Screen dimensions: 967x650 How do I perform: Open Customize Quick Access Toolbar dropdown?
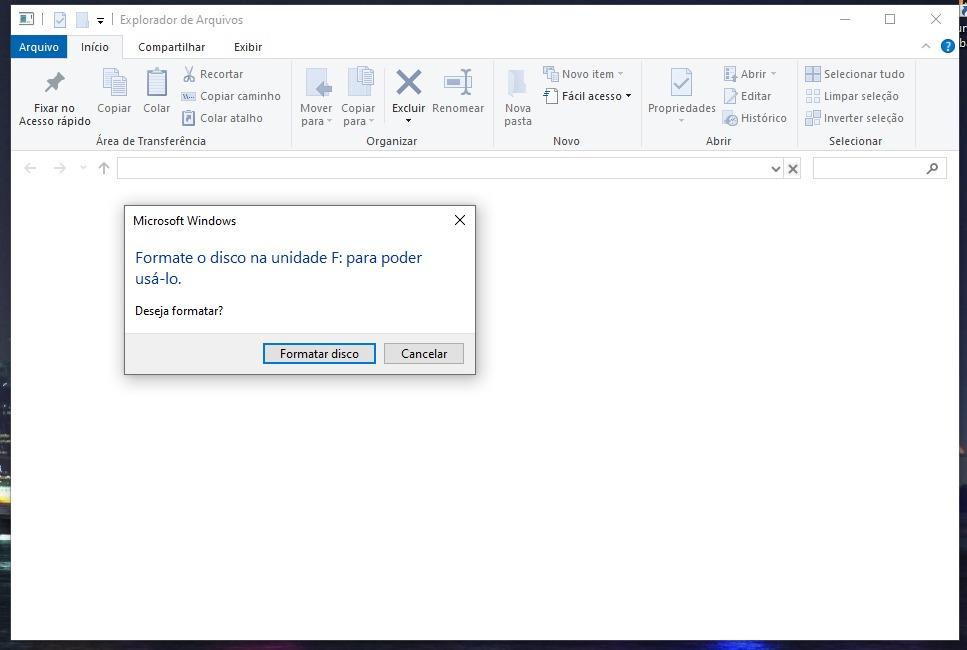click(100, 21)
